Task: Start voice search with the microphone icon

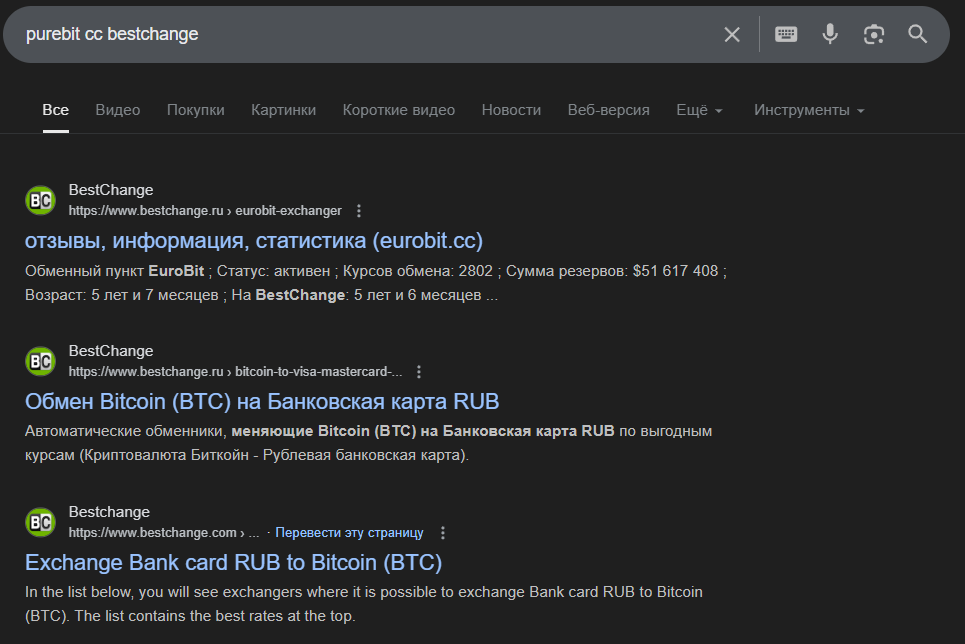Action: pyautogui.click(x=830, y=34)
